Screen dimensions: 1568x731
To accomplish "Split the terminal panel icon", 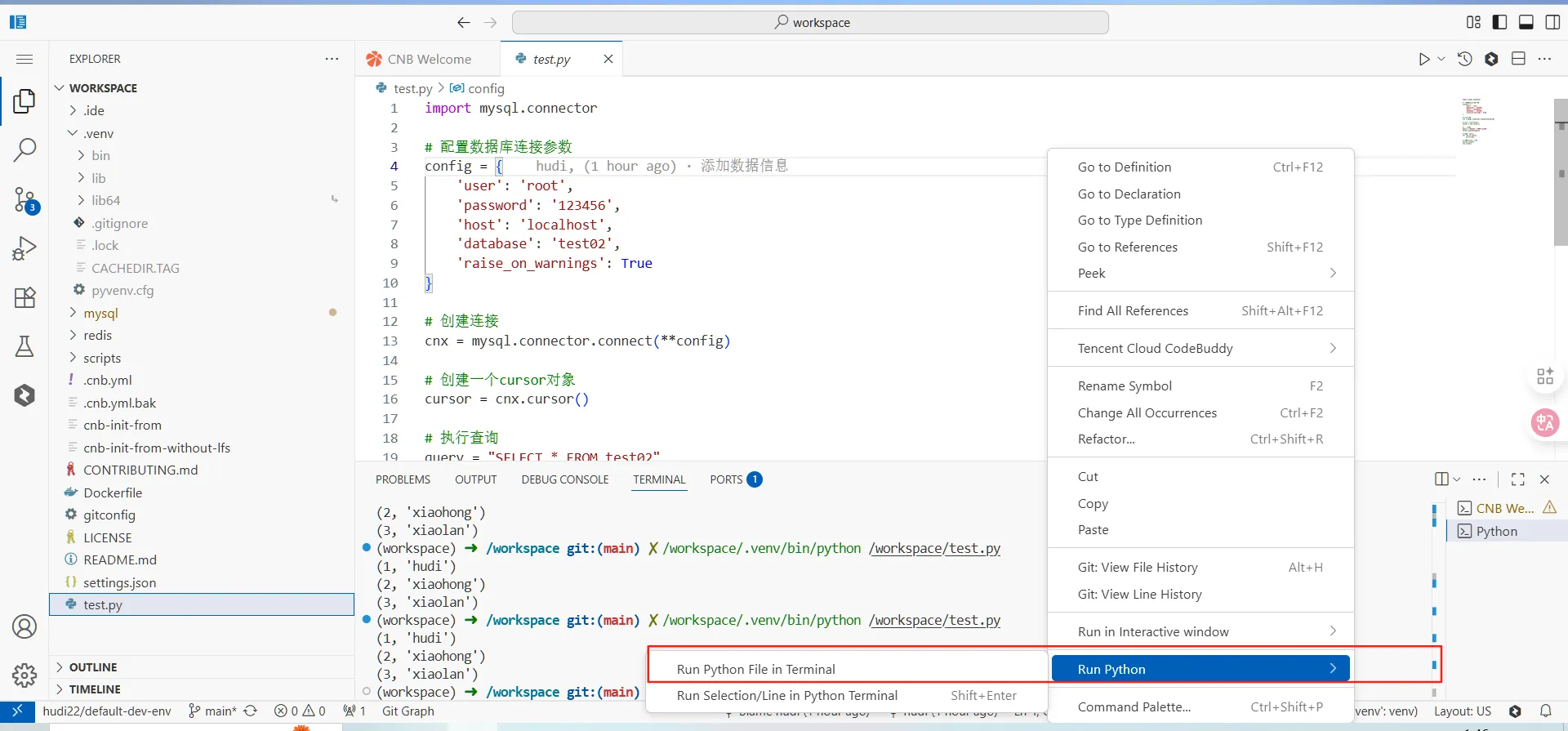I will 1441,479.
